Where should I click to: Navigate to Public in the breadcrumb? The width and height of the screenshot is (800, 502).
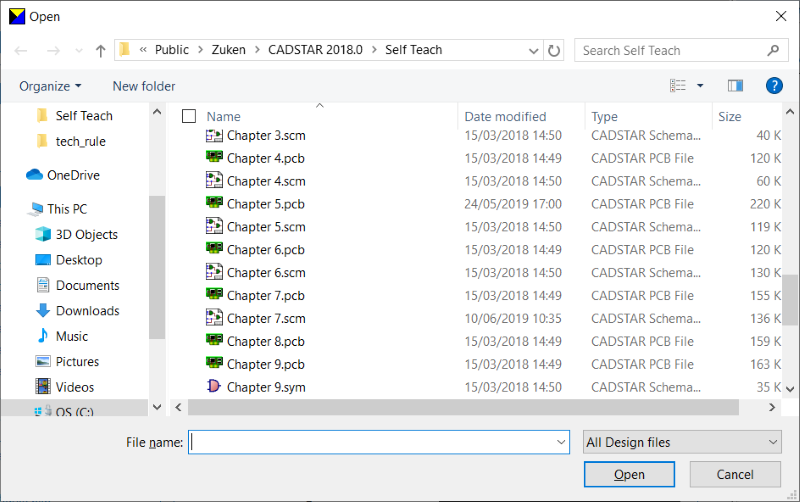click(172, 50)
